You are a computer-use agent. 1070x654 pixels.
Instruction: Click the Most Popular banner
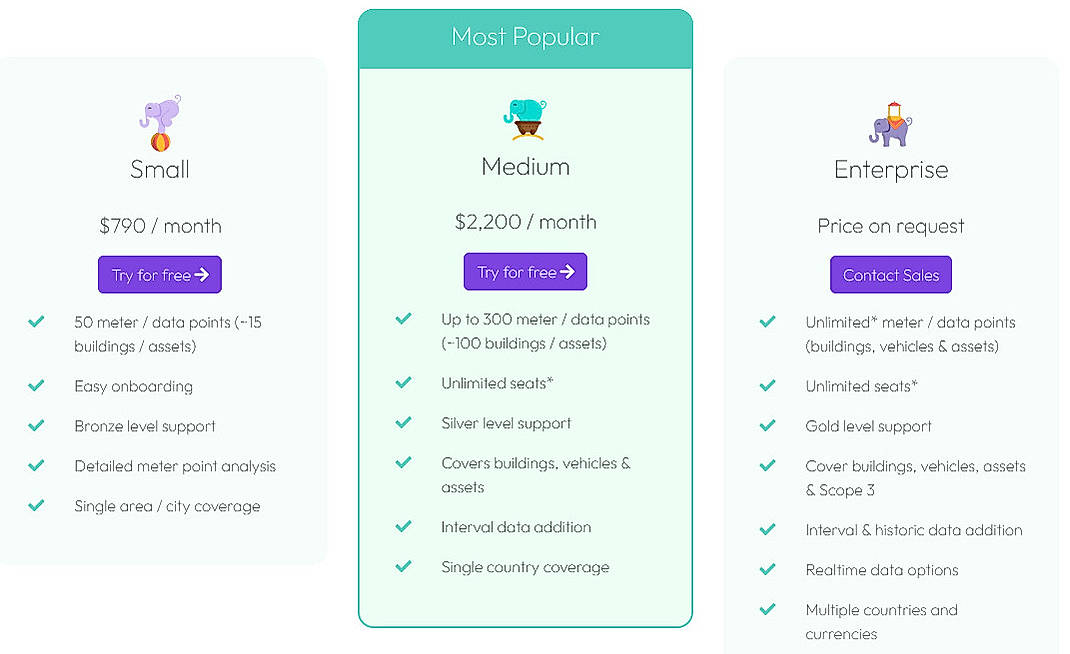pyautogui.click(x=525, y=35)
